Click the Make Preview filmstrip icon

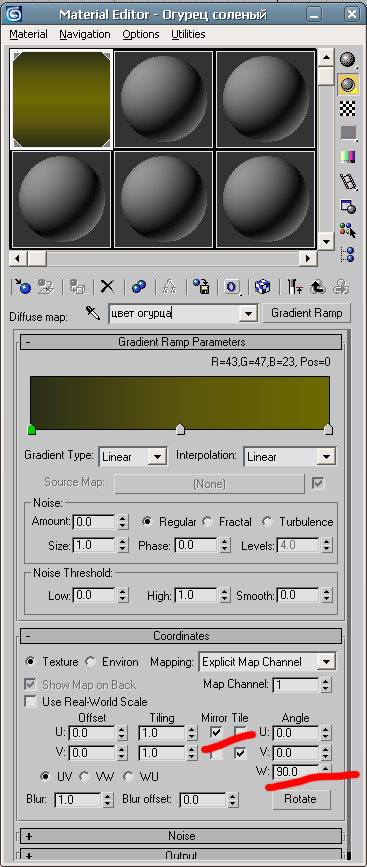pos(348,182)
